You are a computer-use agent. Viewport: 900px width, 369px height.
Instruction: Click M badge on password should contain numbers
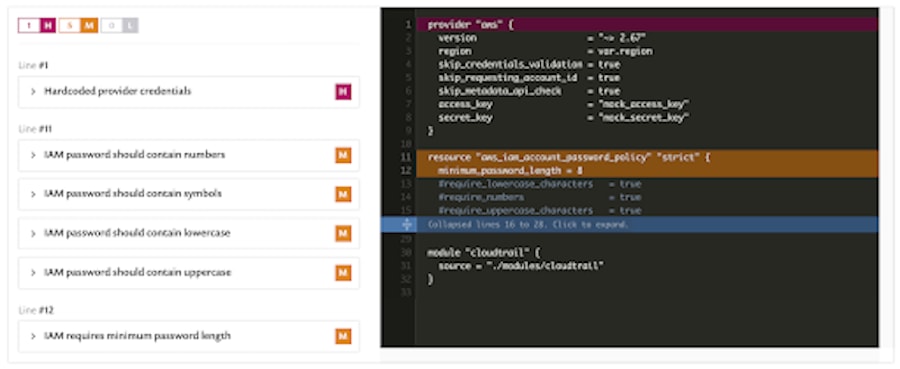pos(343,156)
